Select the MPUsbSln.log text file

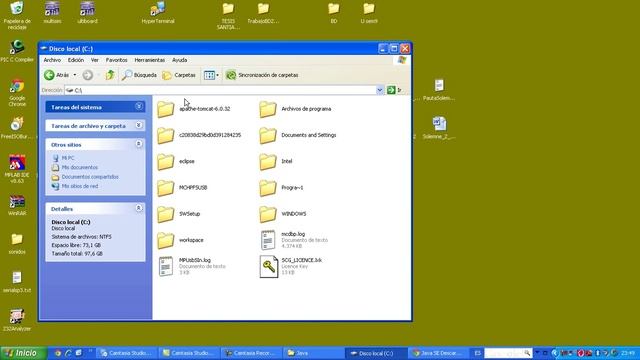[x=192, y=266]
